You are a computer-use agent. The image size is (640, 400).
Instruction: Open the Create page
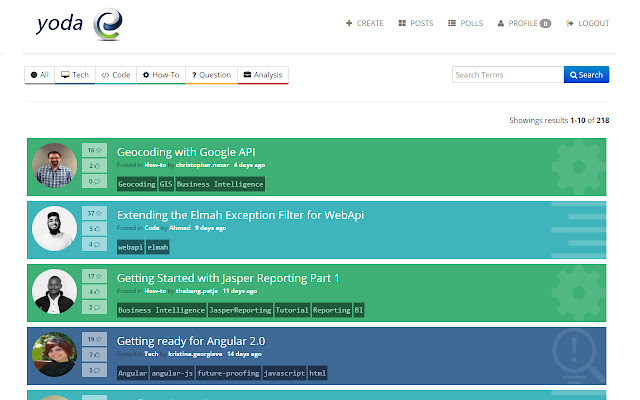pyautogui.click(x=364, y=23)
